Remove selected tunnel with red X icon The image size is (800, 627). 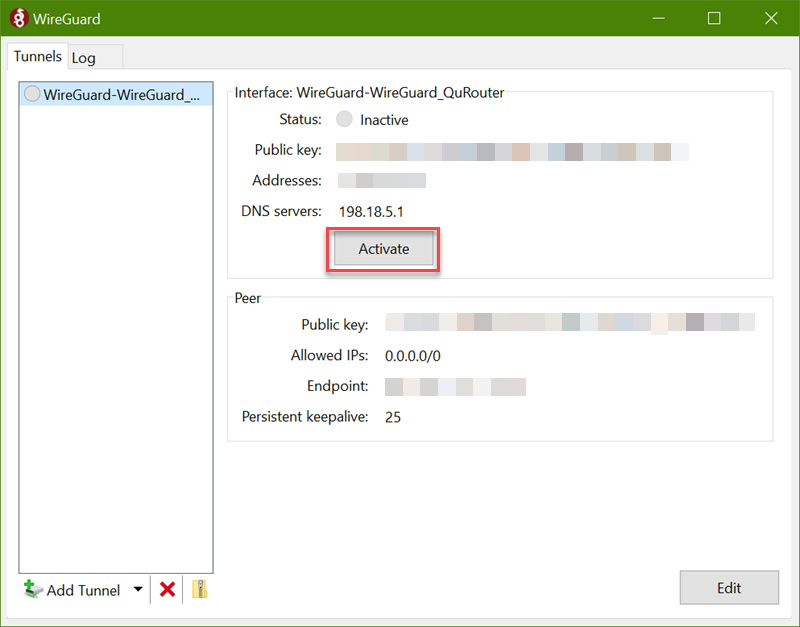(x=167, y=590)
